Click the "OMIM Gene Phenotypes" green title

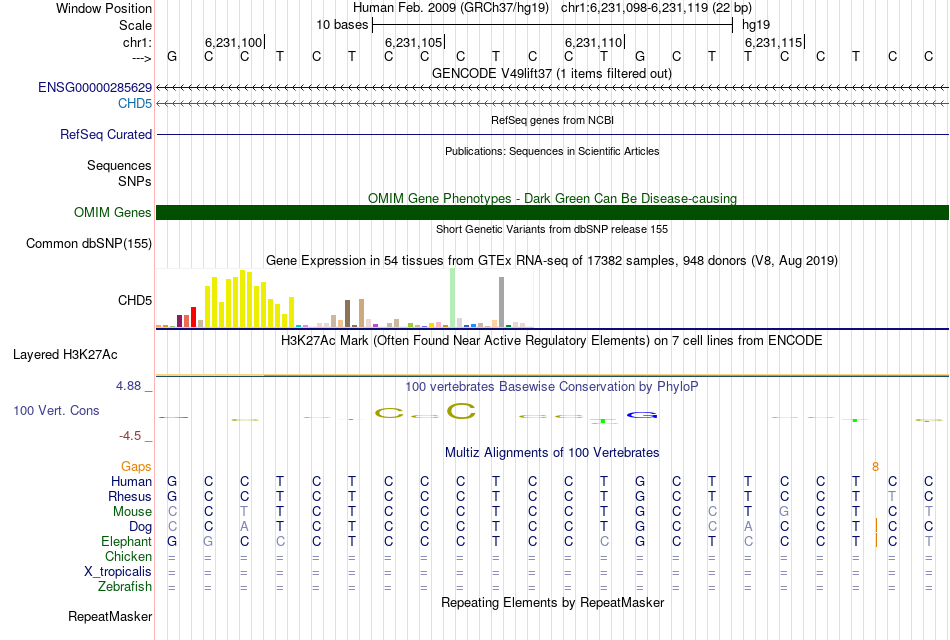pos(552,198)
